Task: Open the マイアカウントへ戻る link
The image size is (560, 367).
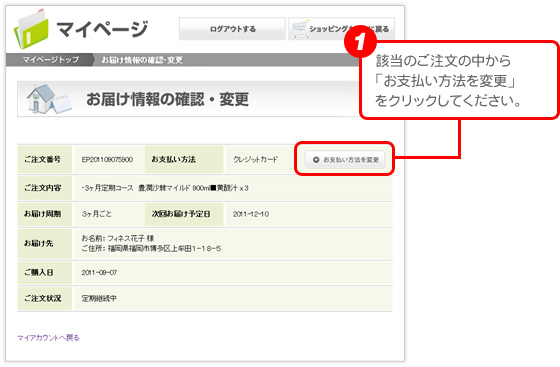Action: pos(48,337)
